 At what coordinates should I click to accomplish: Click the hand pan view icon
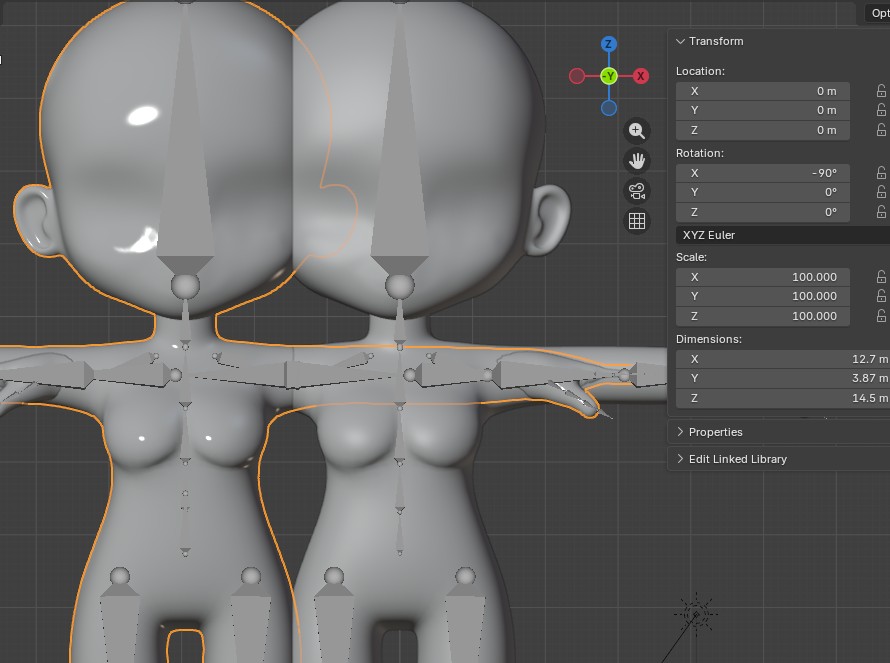tap(637, 161)
